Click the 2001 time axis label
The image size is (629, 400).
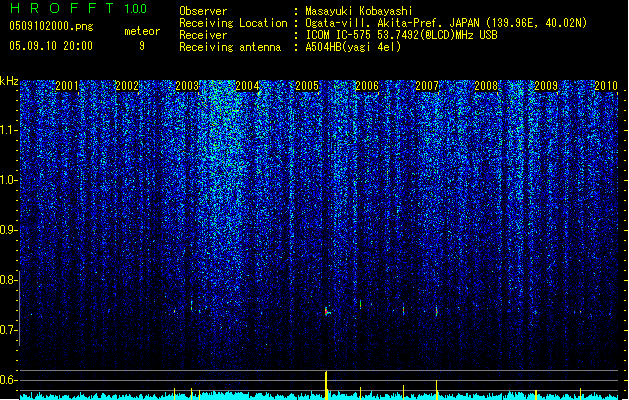point(67,85)
